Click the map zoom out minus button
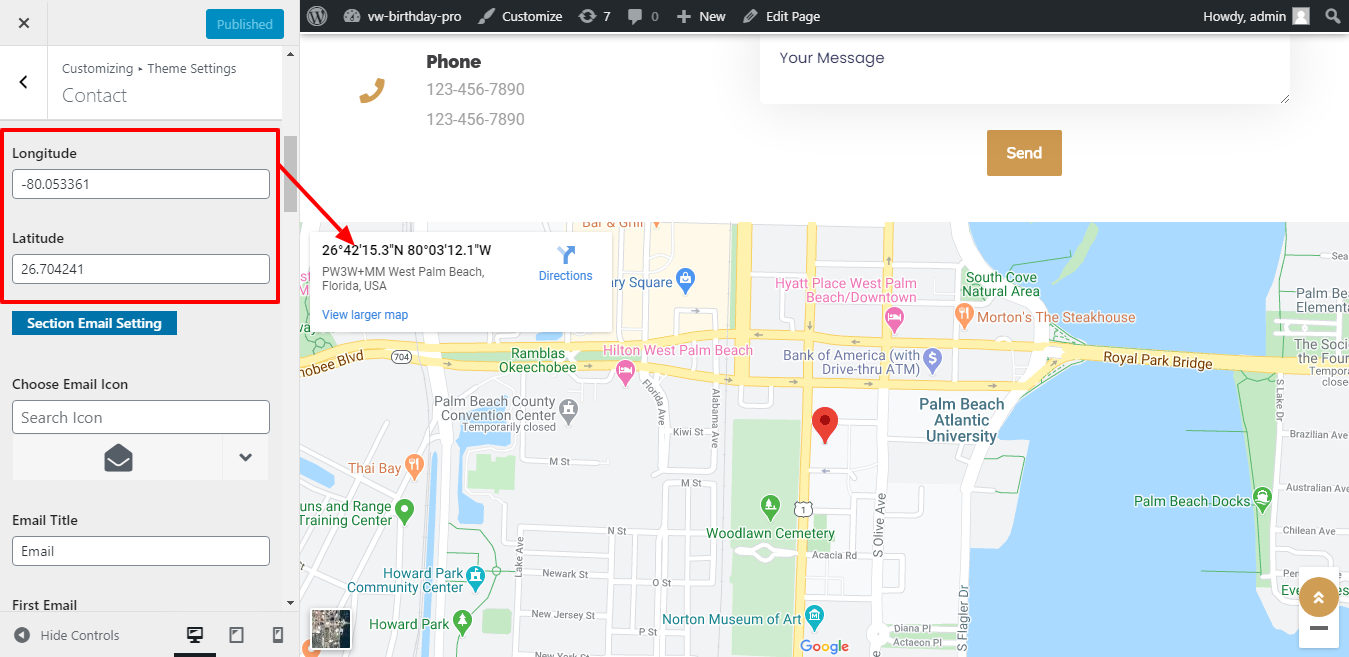The image size is (1349, 657). [1318, 628]
